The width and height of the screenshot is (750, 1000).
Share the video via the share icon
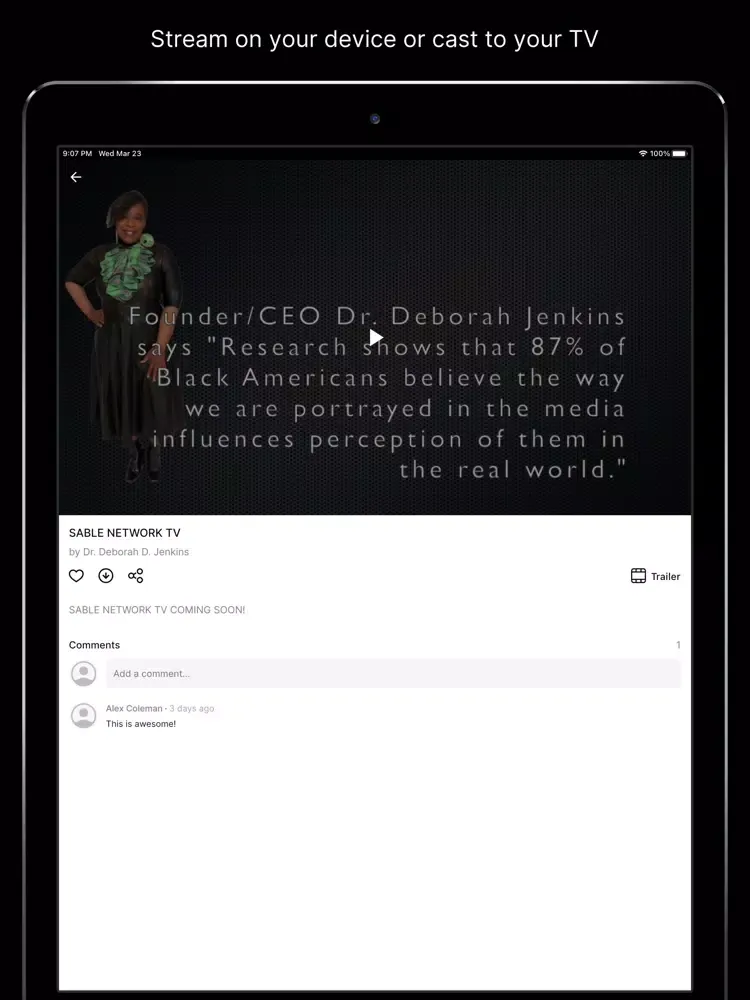135,576
